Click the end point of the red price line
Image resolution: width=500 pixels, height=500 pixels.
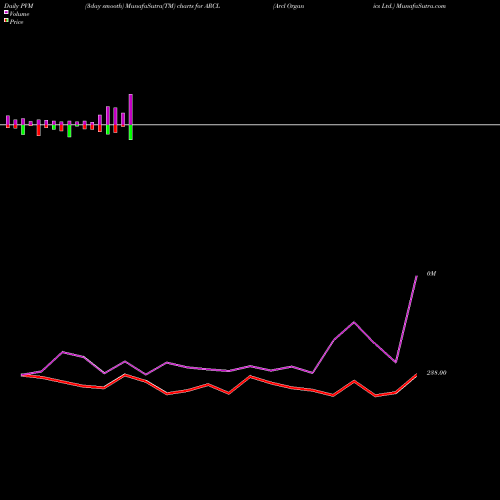(416, 375)
